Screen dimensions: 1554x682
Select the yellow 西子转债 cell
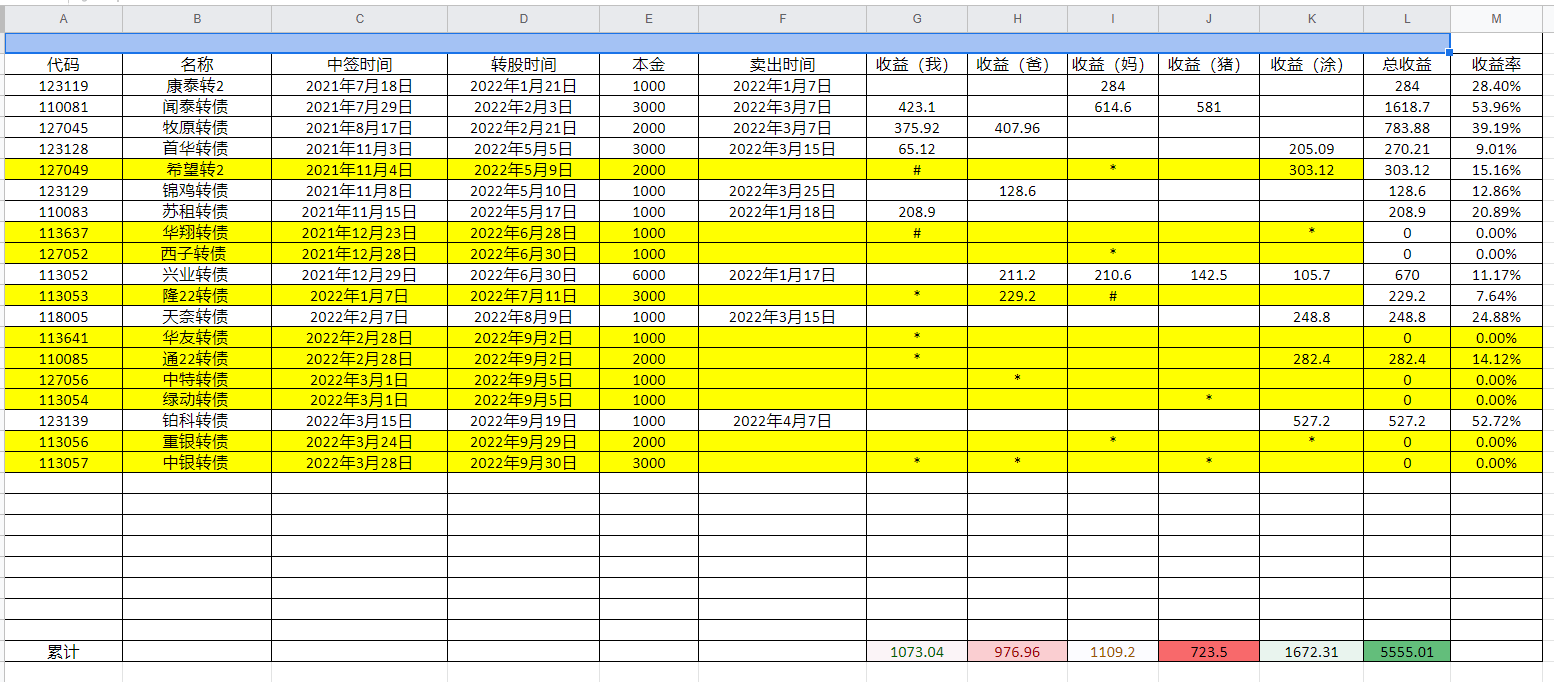(197, 254)
